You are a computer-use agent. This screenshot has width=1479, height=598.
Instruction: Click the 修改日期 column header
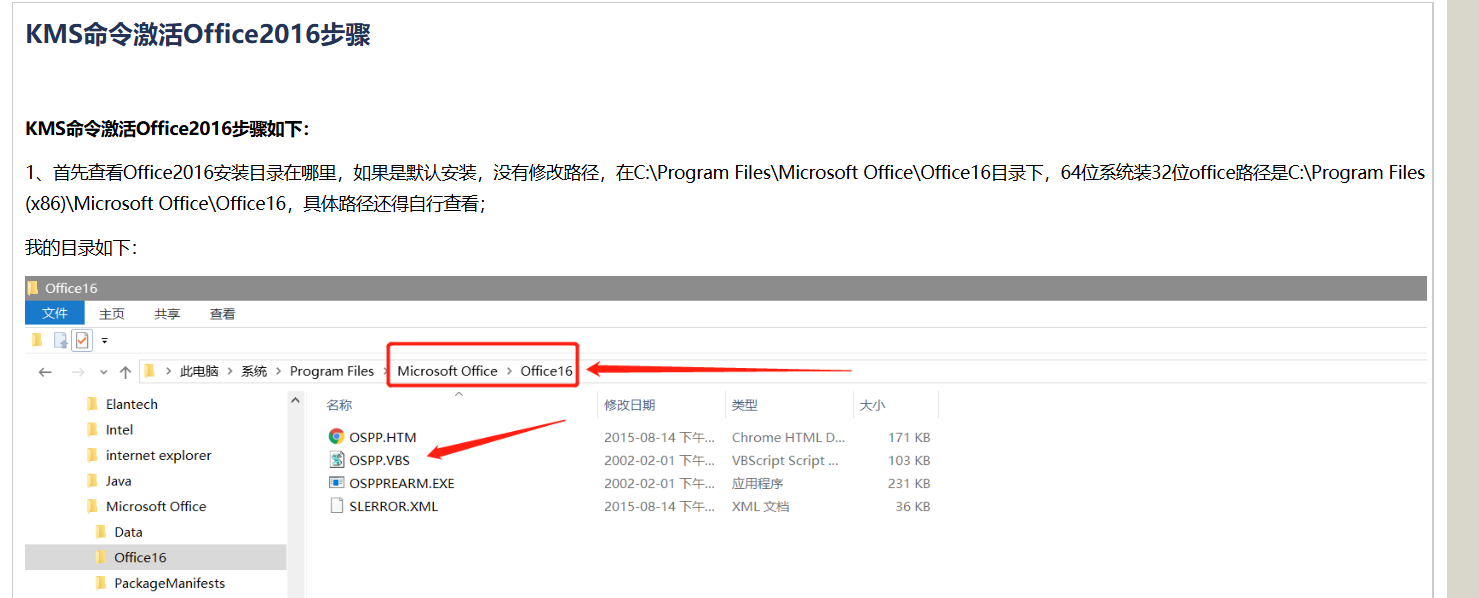pyautogui.click(x=629, y=405)
